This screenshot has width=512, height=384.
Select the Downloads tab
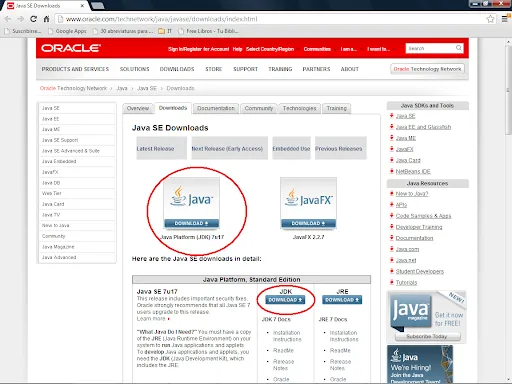click(173, 108)
